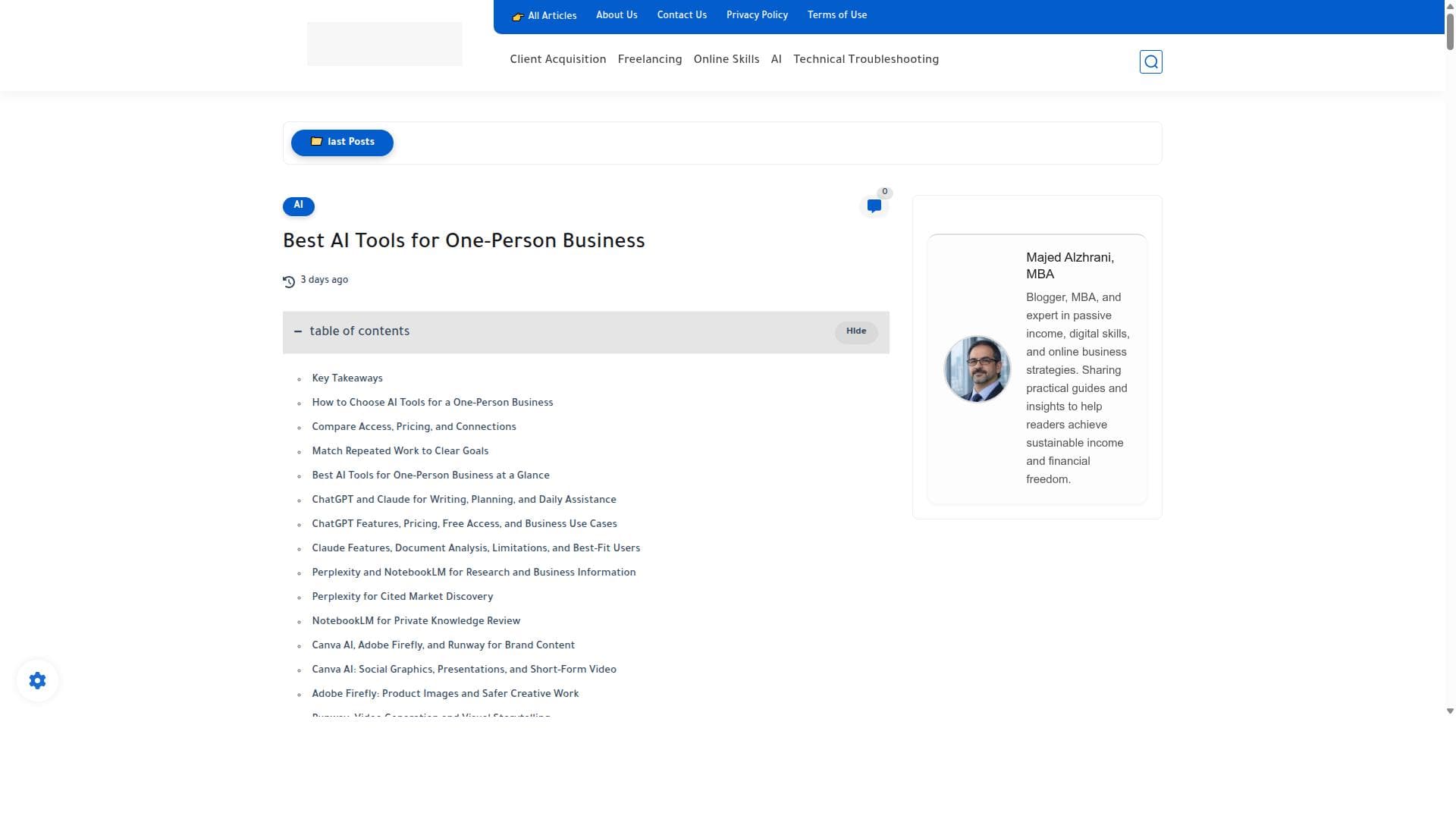Click the site logo placeholder
1456x819 pixels.
click(x=384, y=44)
